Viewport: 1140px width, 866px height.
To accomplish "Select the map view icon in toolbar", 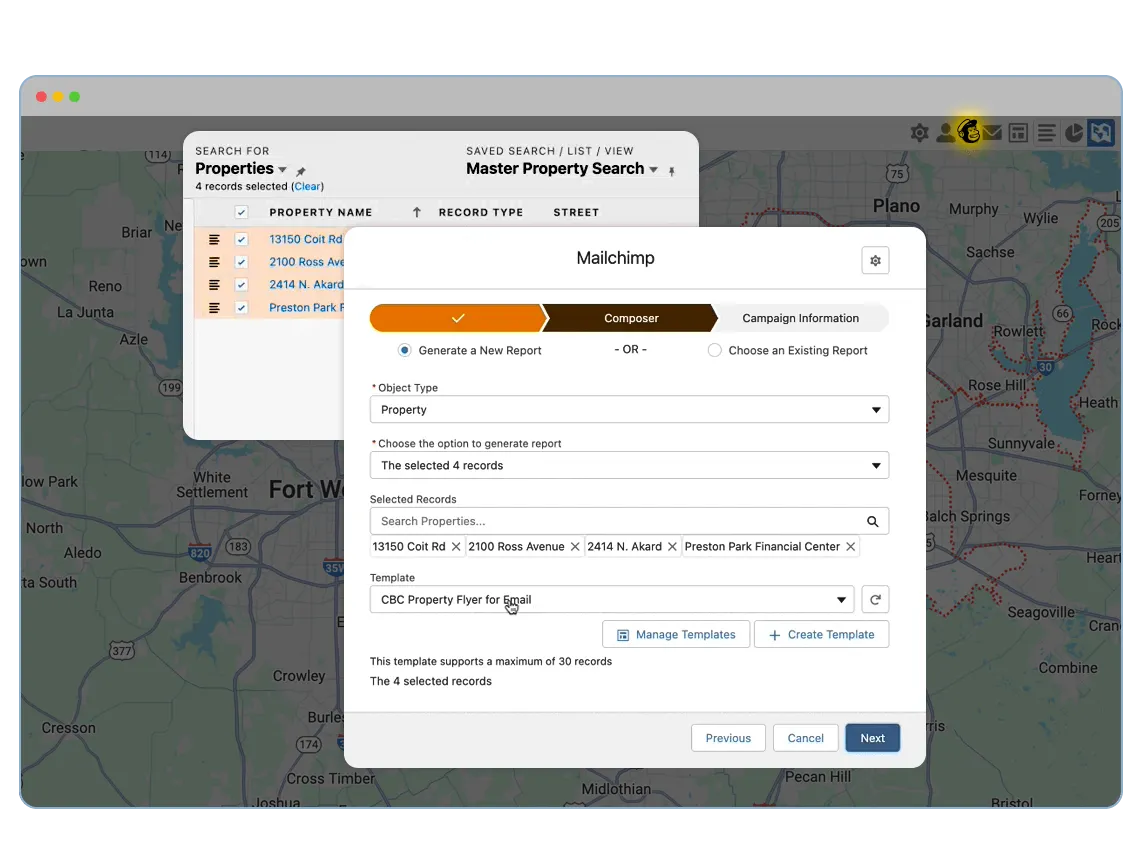I will tap(1101, 133).
